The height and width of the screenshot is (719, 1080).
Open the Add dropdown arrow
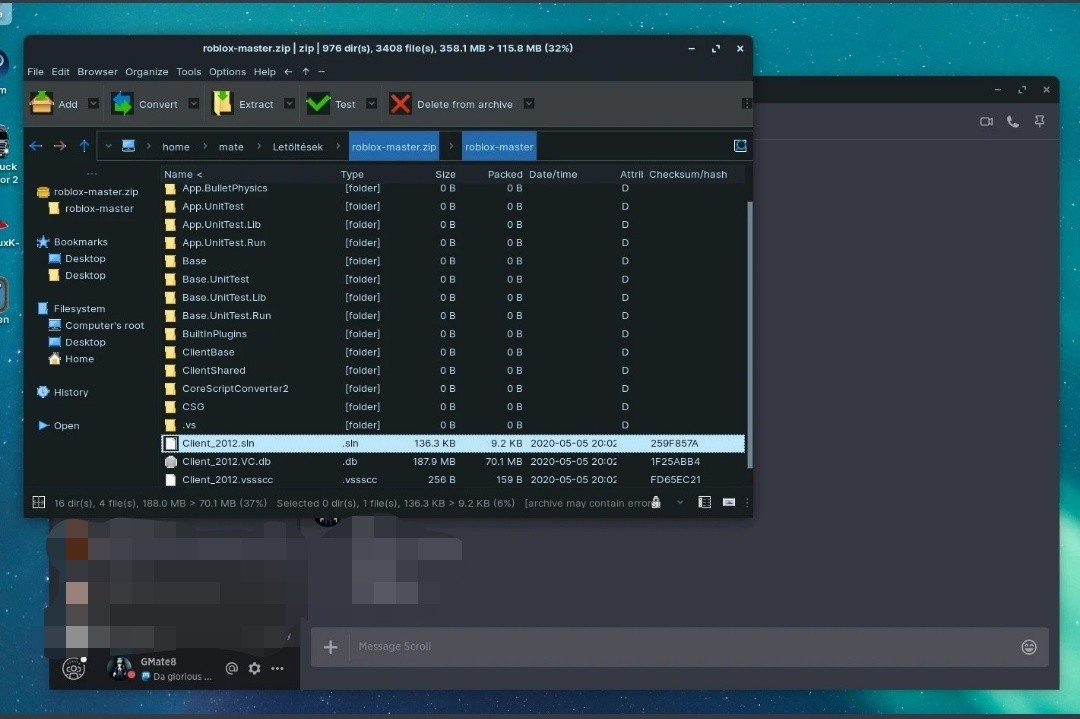pos(94,103)
